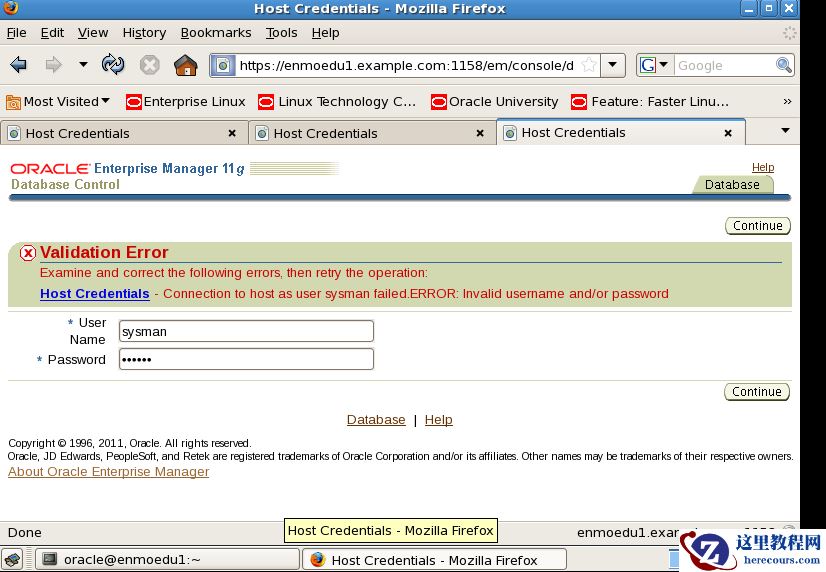Open the File menu

[16, 33]
